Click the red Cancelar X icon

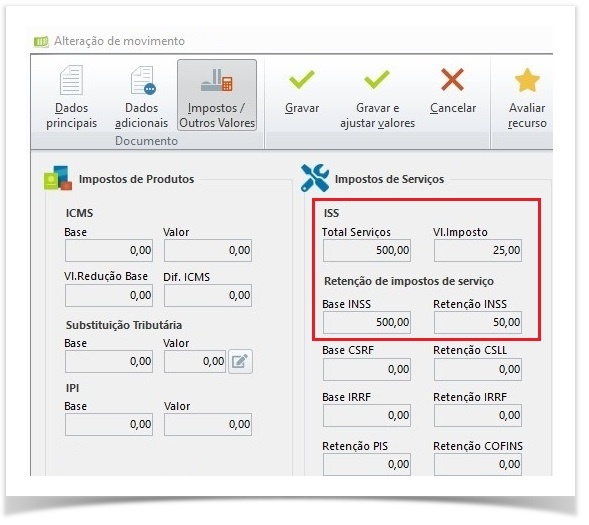point(453,80)
